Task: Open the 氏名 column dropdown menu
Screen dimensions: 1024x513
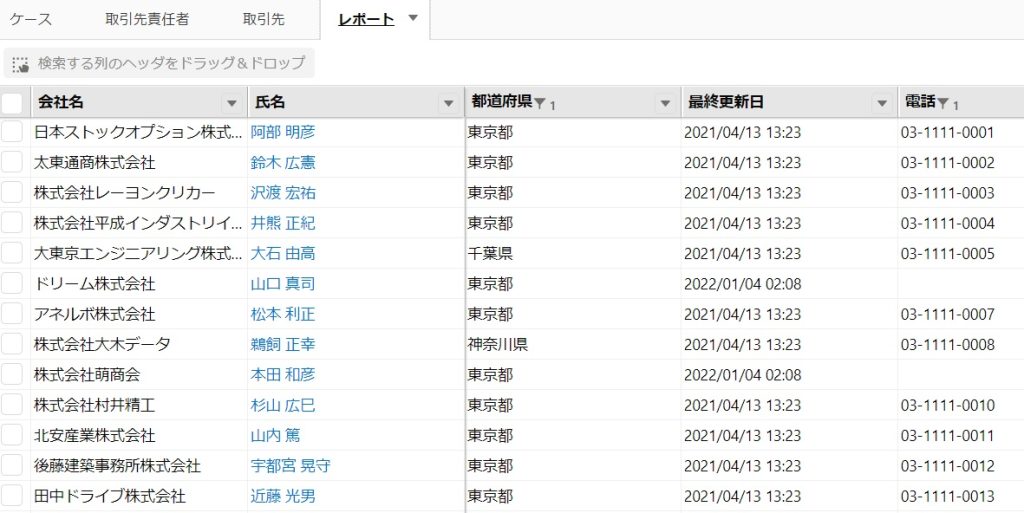Action: point(449,103)
